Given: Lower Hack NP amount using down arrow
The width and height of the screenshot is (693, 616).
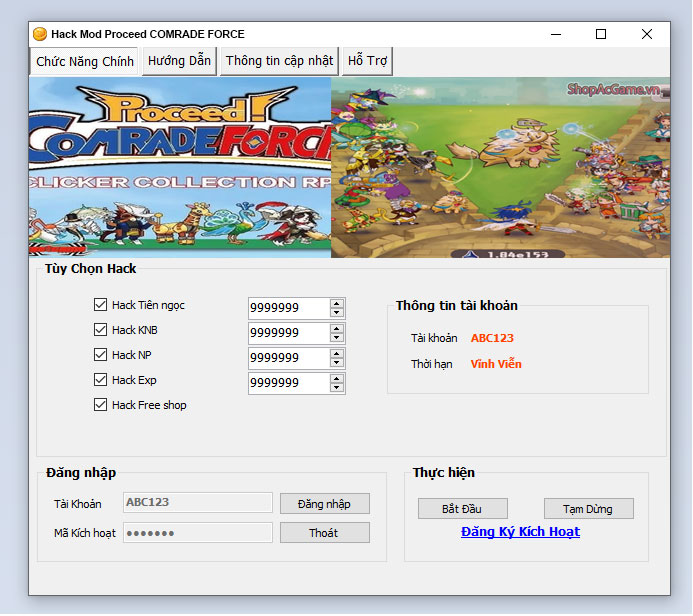Looking at the screenshot, I should tap(337, 362).
